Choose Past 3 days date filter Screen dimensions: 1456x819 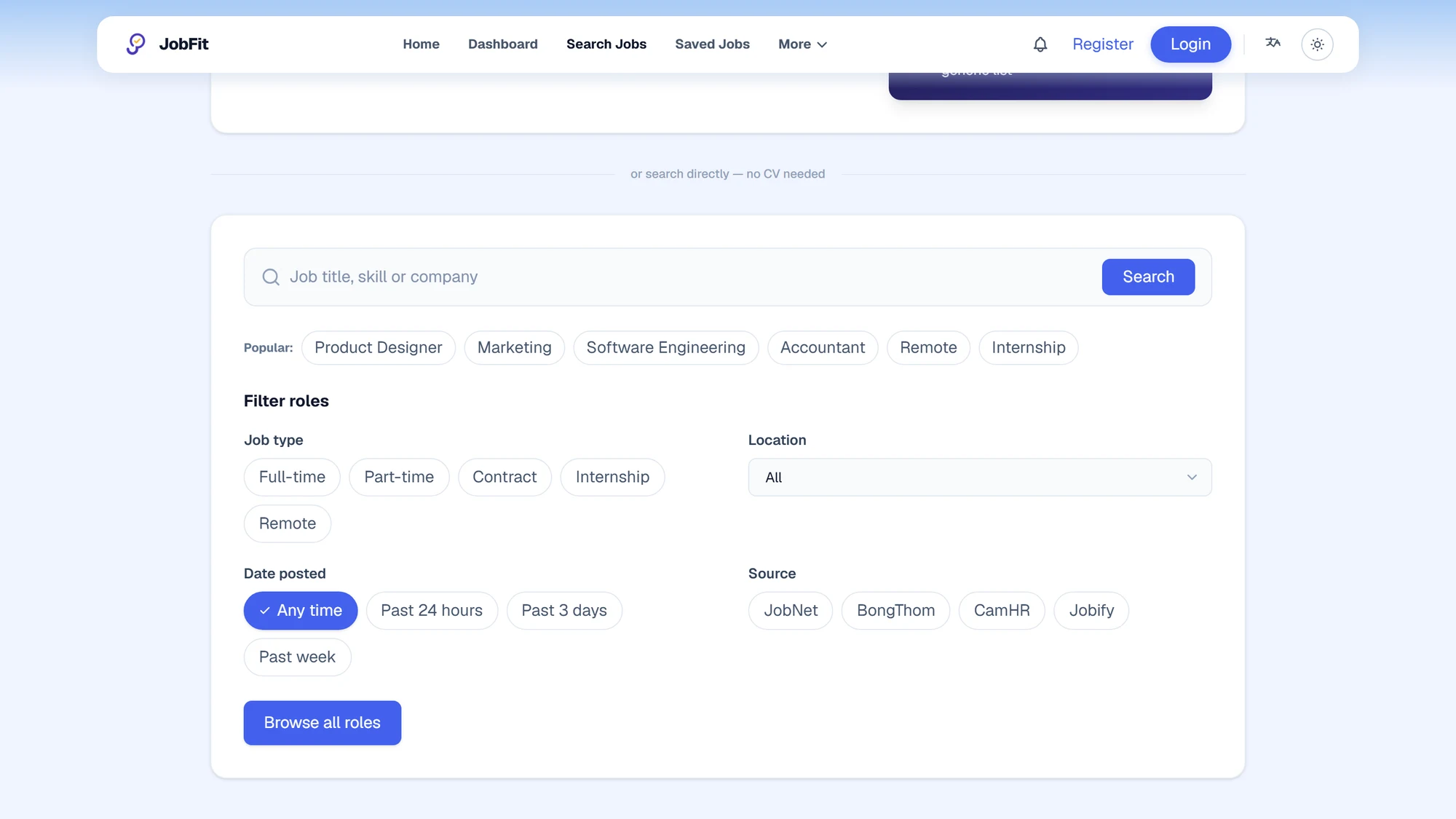[564, 611]
